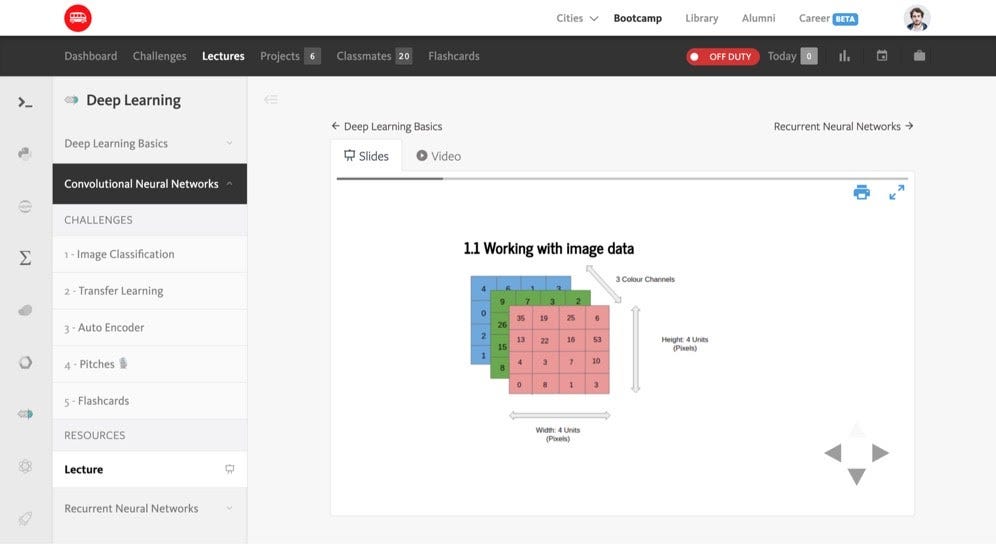Viewport: 996px width, 544px height.
Task: Print the lecture slides
Action: click(861, 193)
